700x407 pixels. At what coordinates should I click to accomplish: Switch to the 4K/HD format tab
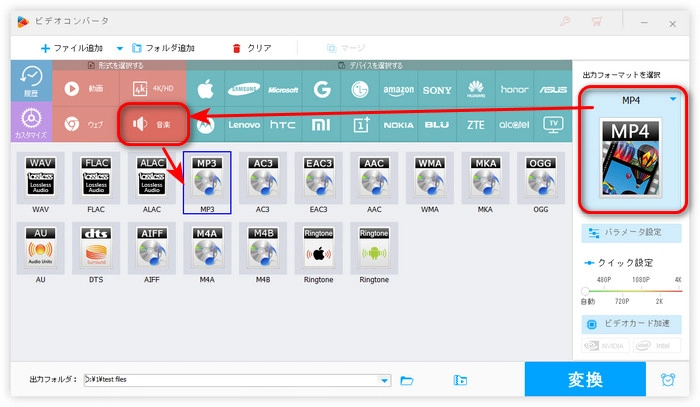point(153,87)
